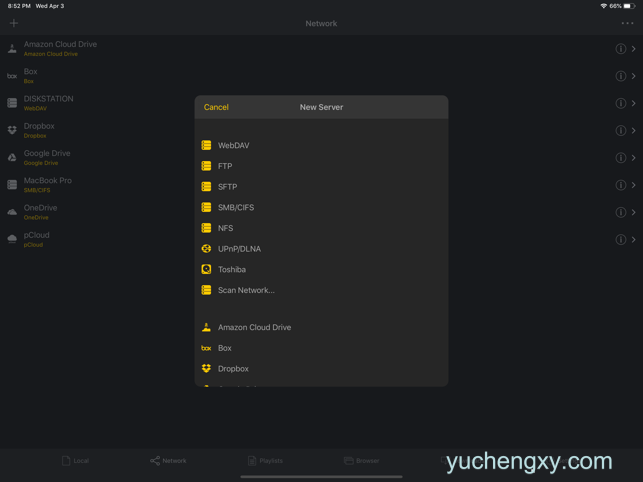Tap Cancel in the New Server dialog
643x482 pixels.
(x=216, y=107)
